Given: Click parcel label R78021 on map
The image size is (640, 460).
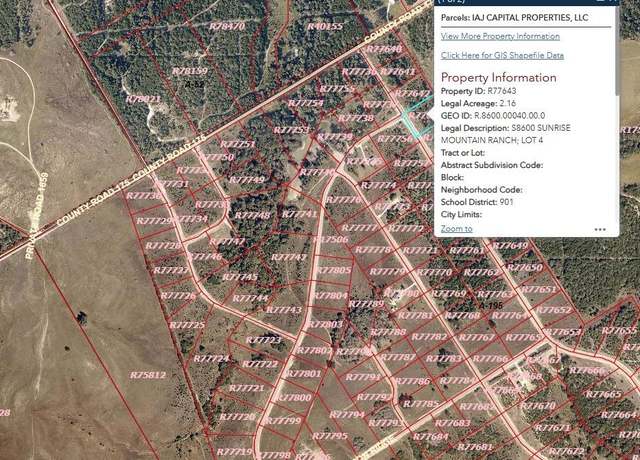Looking at the screenshot, I should pyautogui.click(x=143, y=99).
